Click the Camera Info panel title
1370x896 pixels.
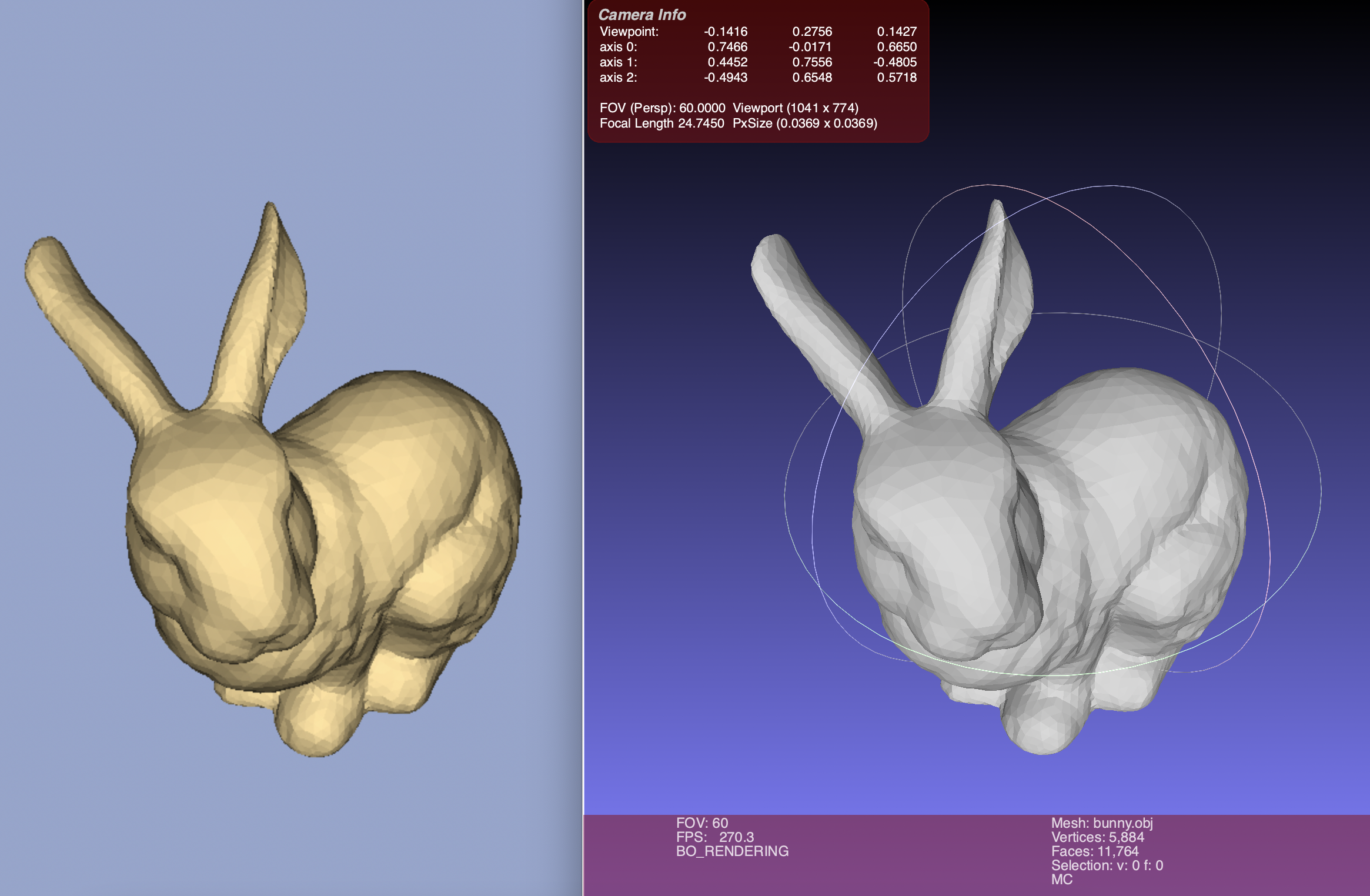641,15
